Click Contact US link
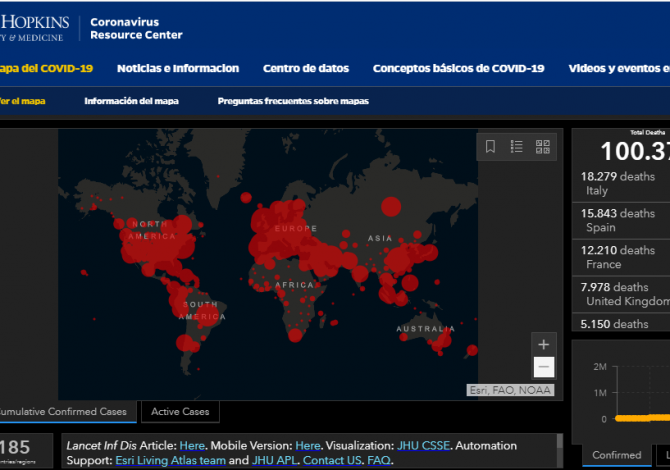The width and height of the screenshot is (670, 470). click(x=332, y=461)
